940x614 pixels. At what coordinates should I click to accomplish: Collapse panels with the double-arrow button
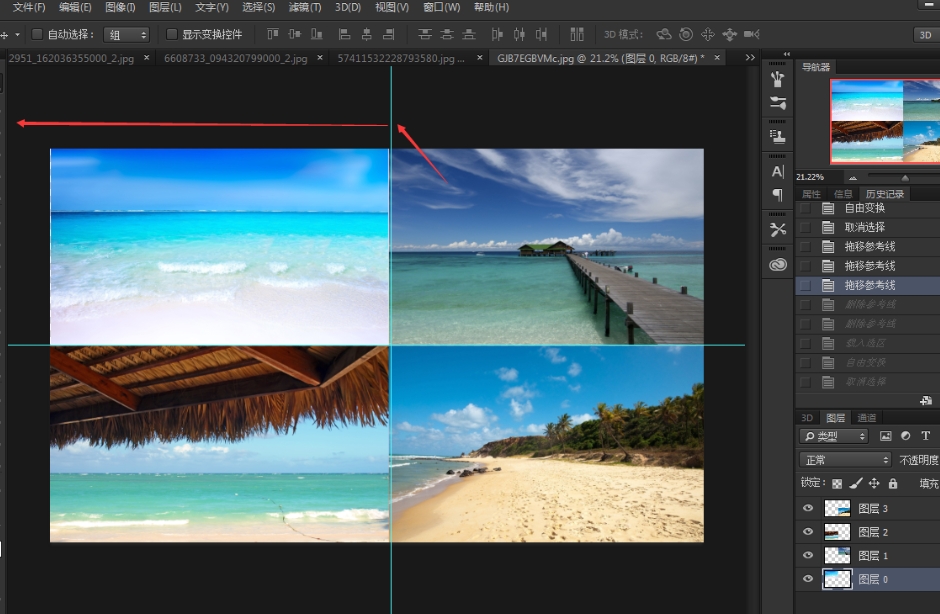pyautogui.click(x=787, y=53)
